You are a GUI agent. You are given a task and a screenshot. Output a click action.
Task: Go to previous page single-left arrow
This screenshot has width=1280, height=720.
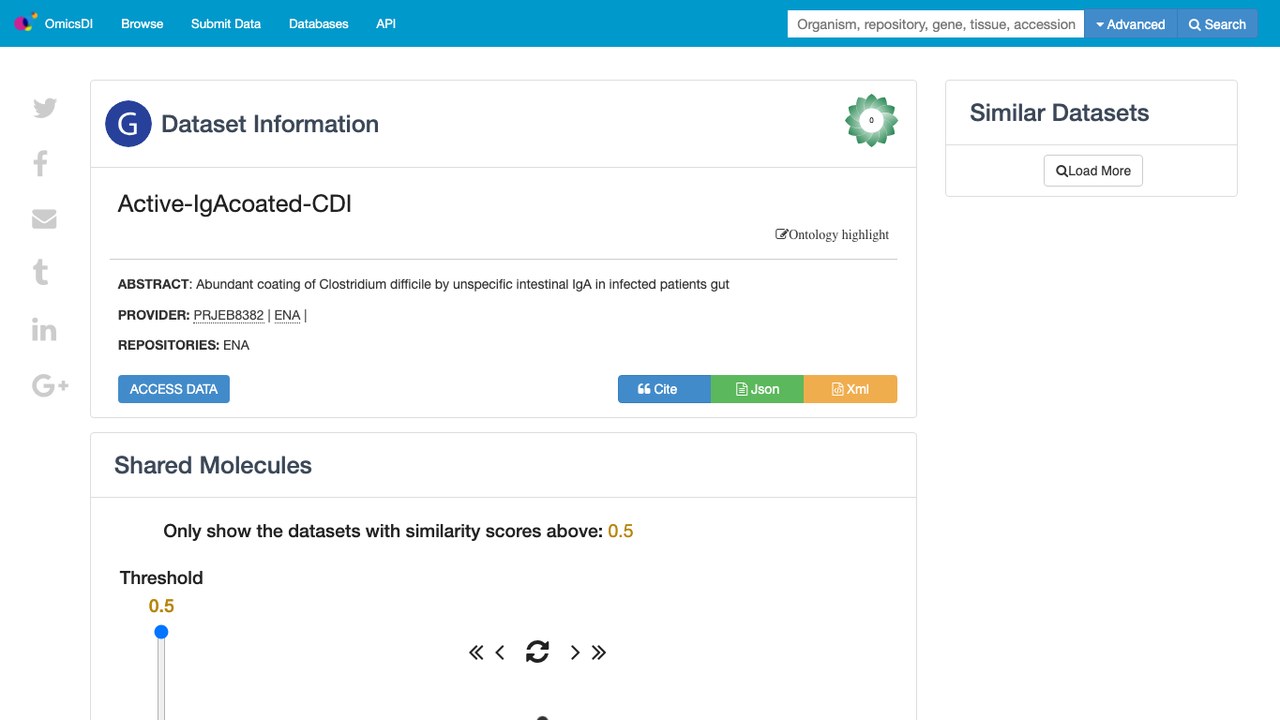pyautogui.click(x=500, y=653)
